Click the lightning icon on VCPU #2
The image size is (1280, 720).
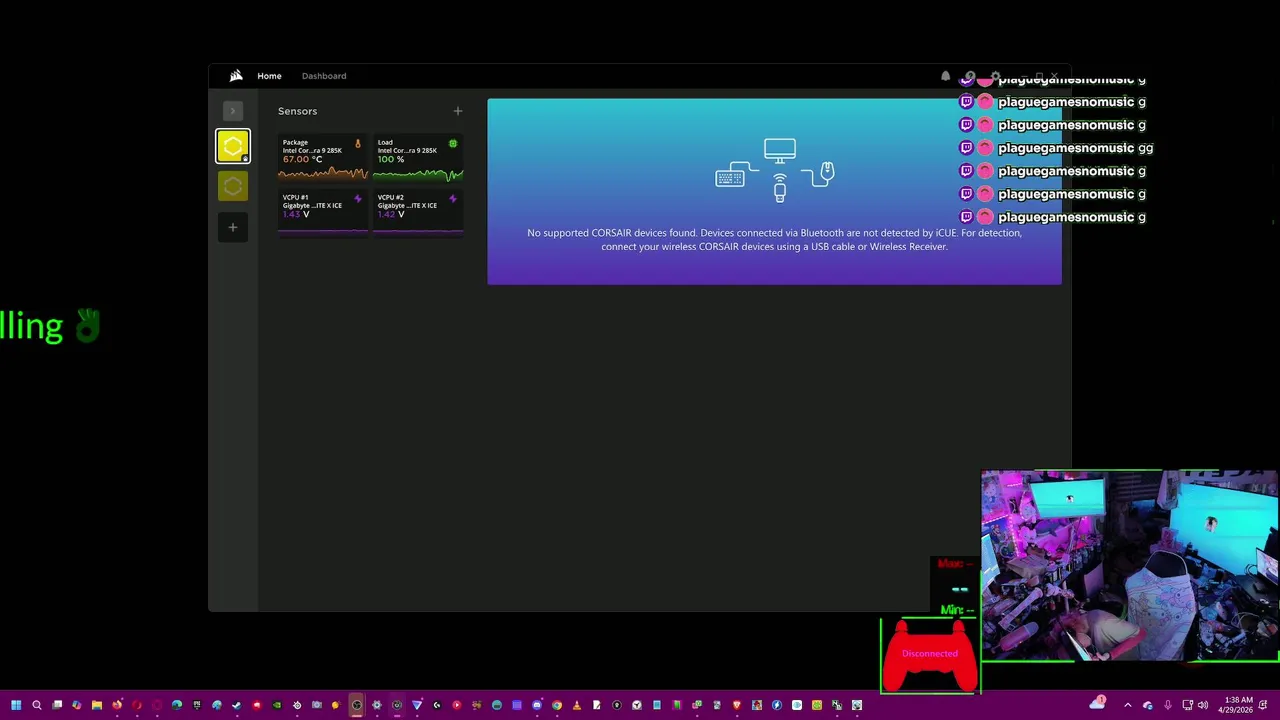(453, 199)
